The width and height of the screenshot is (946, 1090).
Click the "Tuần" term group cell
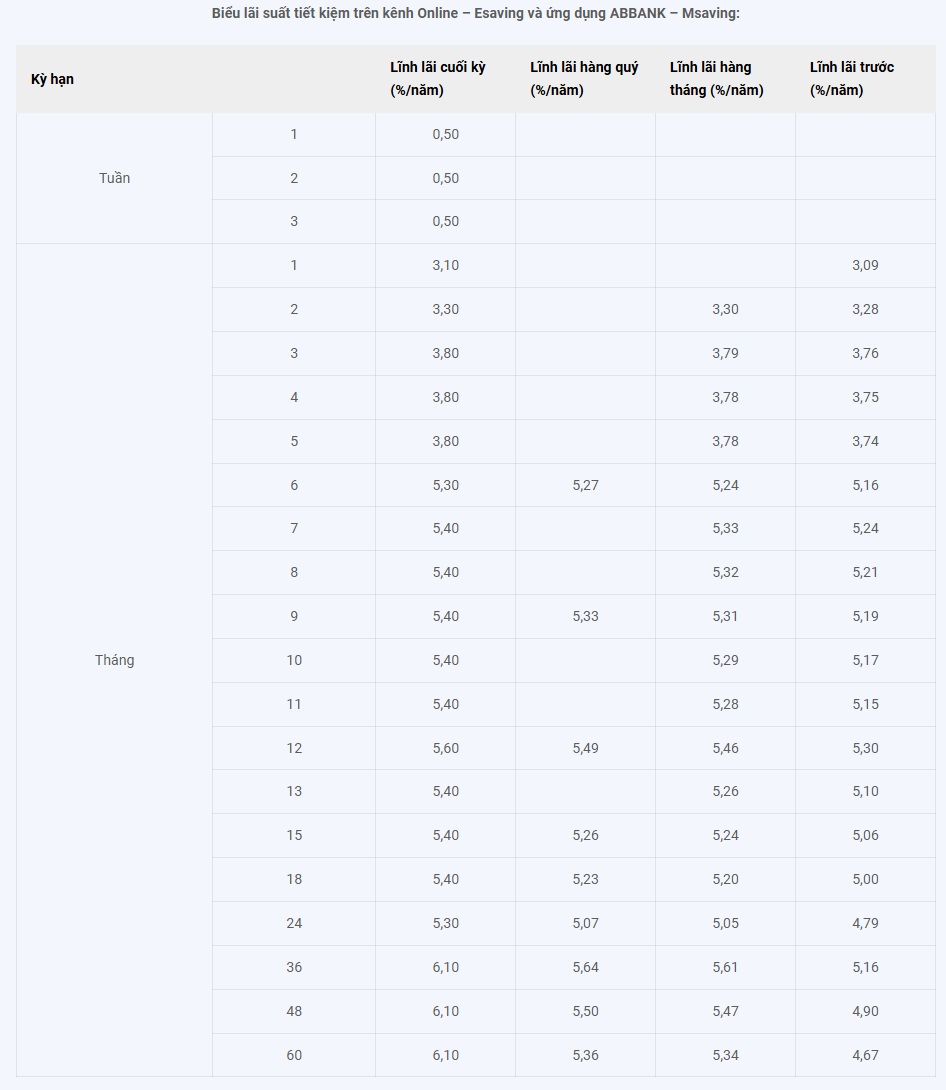coord(114,178)
